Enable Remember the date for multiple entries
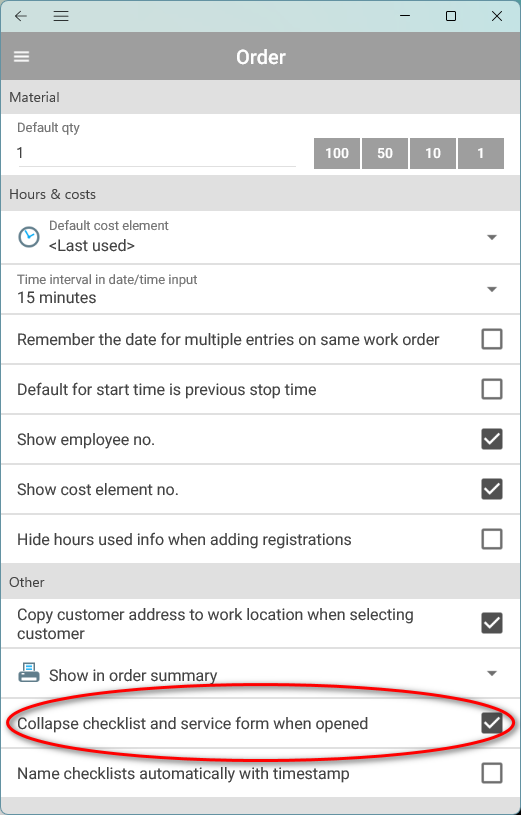521x815 pixels. coord(491,339)
